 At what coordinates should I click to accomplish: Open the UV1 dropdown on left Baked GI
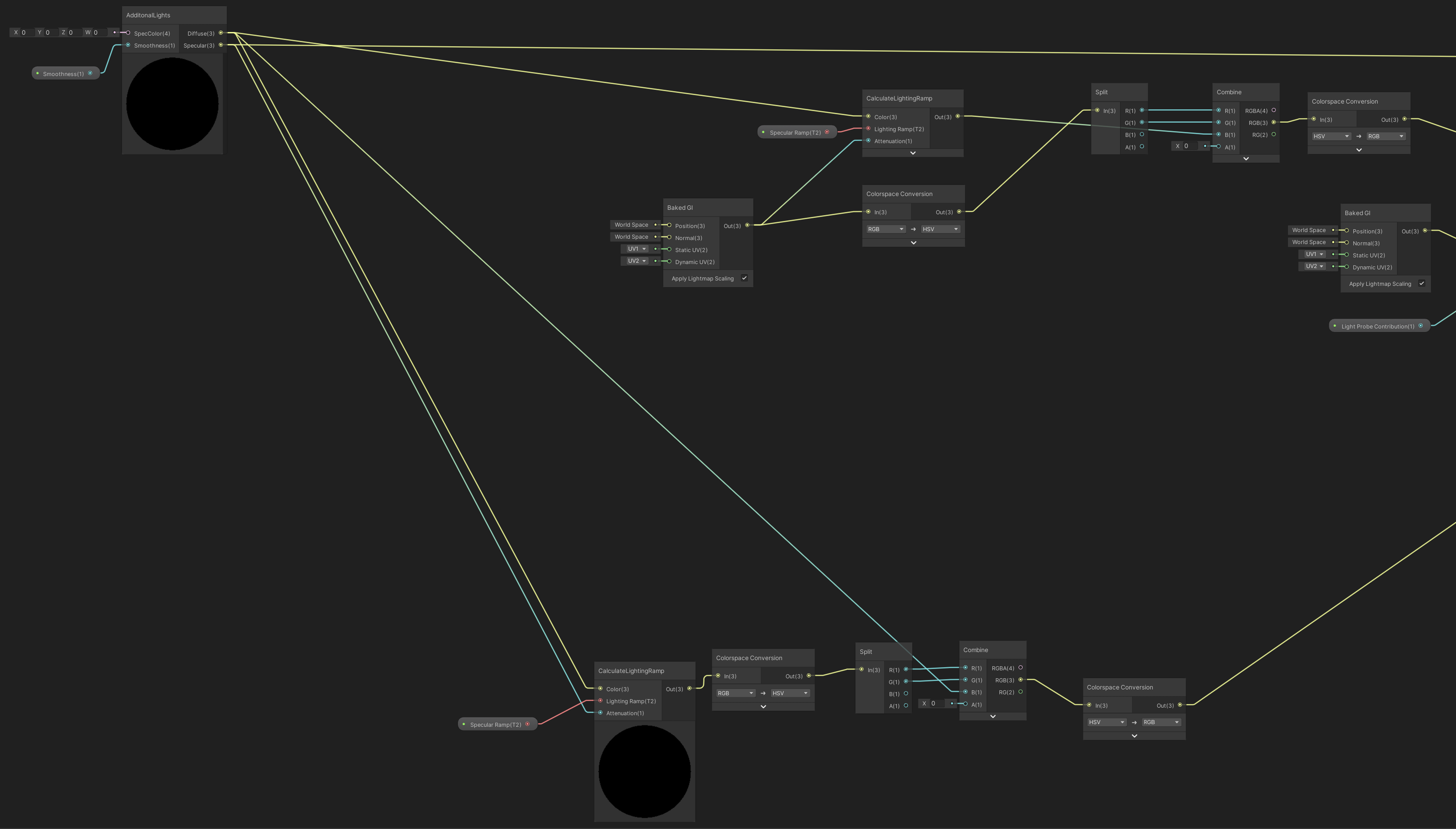[x=637, y=249]
